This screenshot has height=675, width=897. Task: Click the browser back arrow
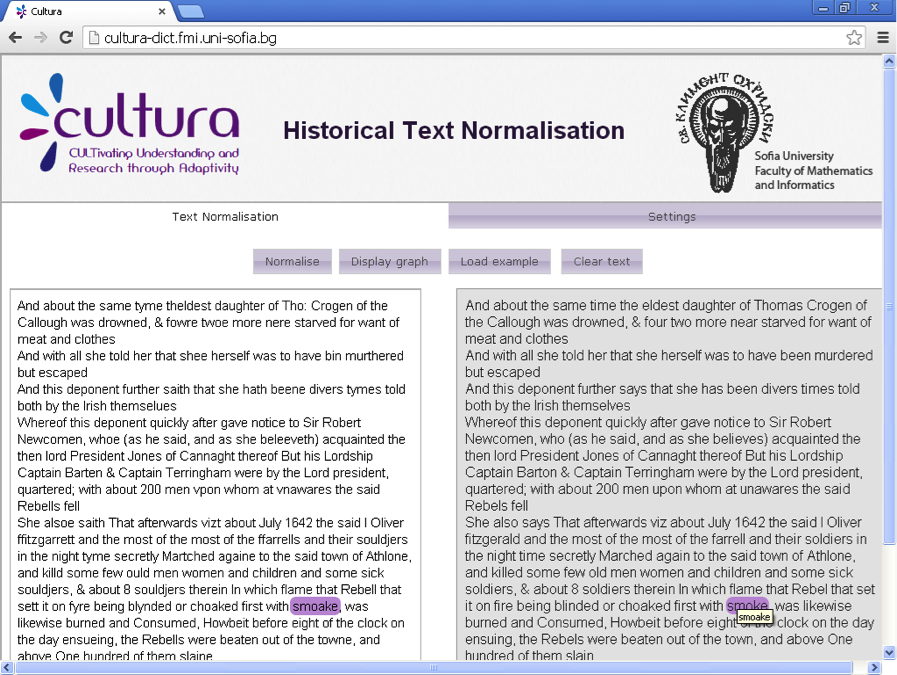[16, 38]
